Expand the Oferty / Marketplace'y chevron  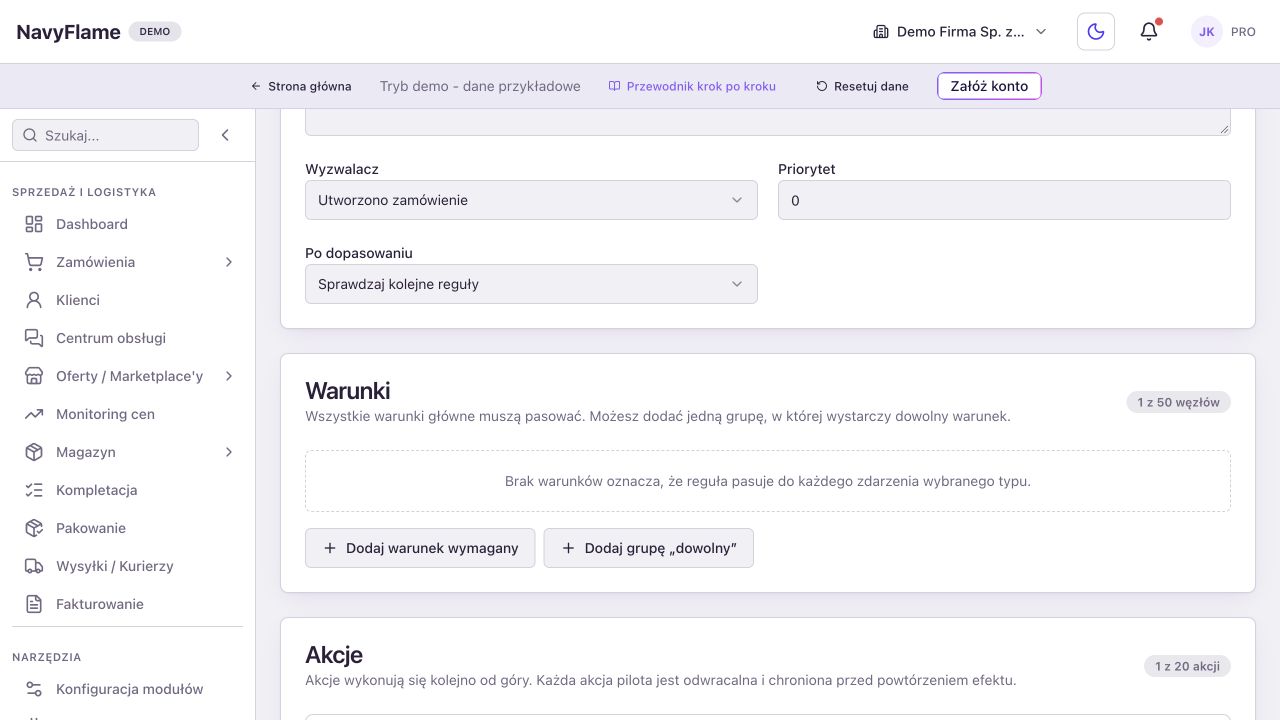point(228,376)
